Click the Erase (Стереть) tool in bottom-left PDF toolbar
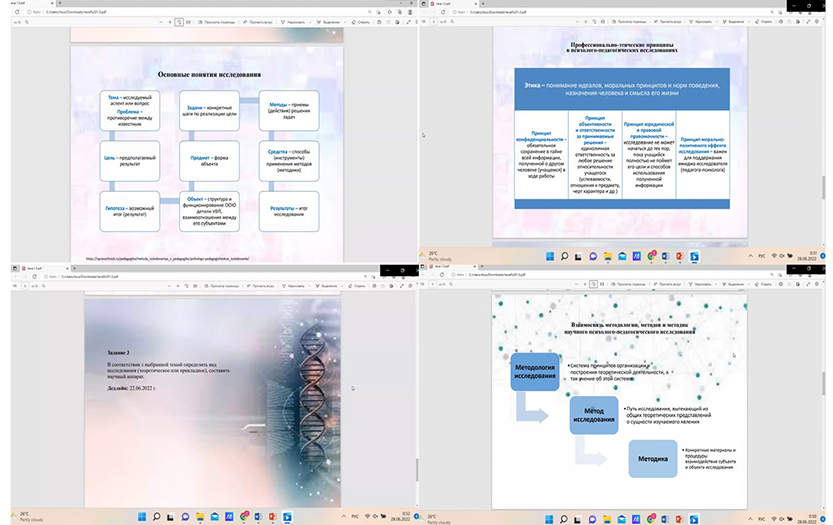 (367, 284)
